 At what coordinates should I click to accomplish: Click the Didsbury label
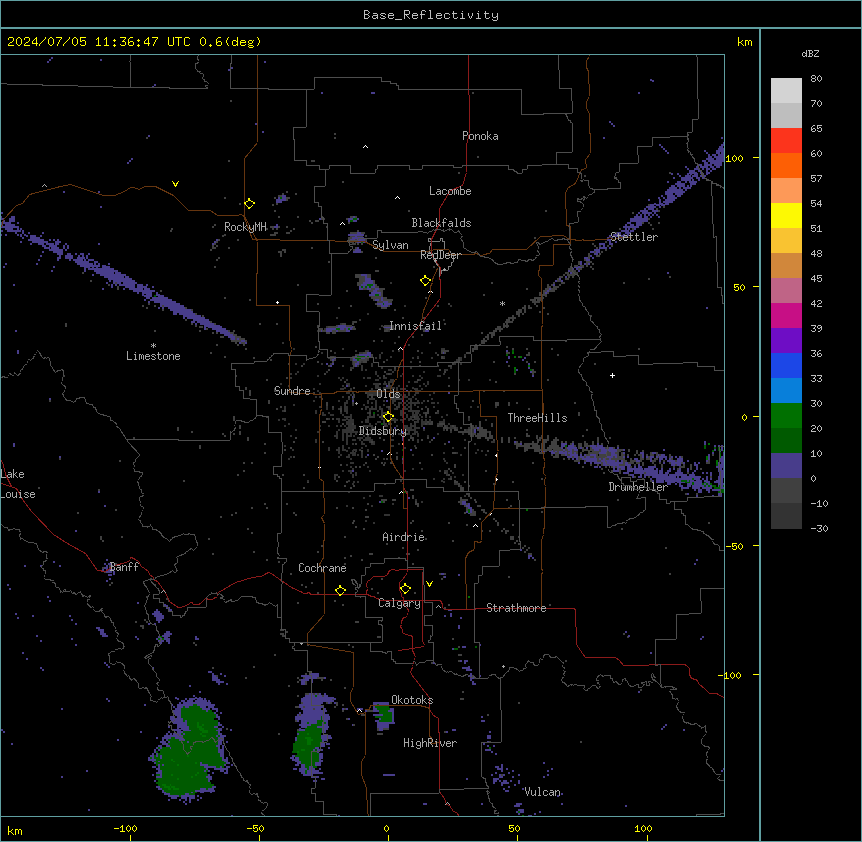coord(383,431)
